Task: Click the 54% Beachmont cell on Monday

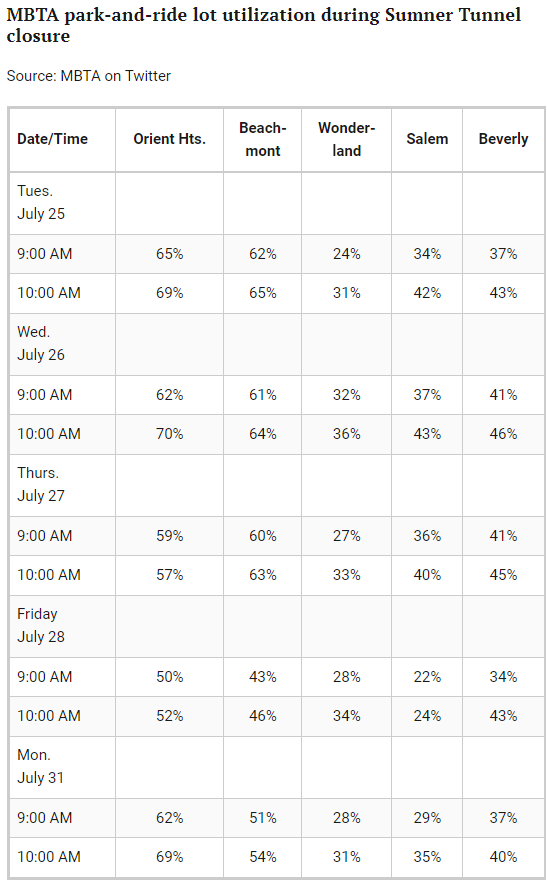Action: pyautogui.click(x=263, y=857)
